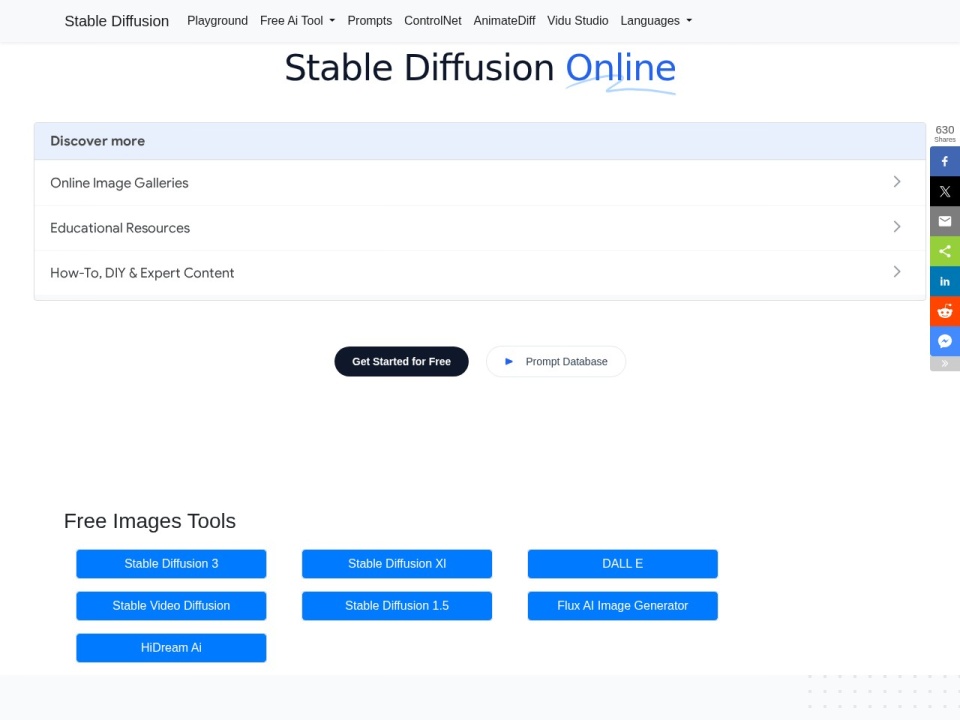Open Vidu Studio nav item
This screenshot has width=960, height=720.
coord(577,21)
